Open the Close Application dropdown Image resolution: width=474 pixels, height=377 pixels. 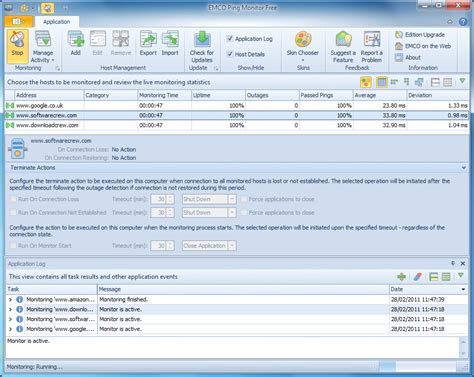click(x=232, y=246)
